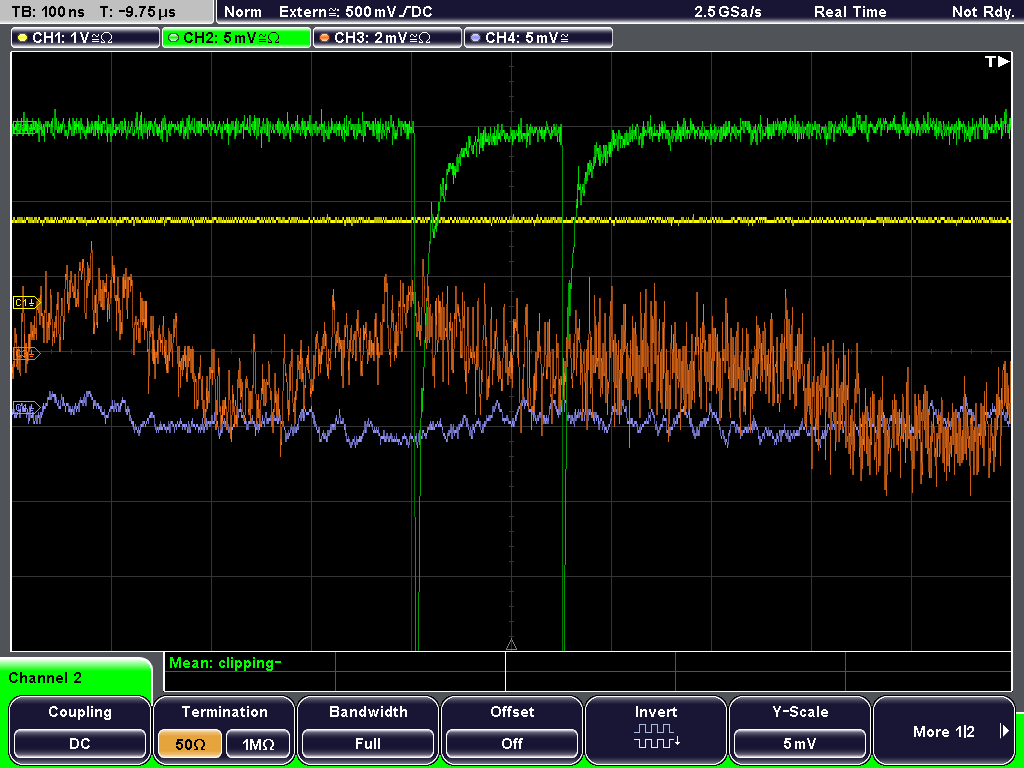Click the purple C4 ground level marker
Image resolution: width=1024 pixels, height=768 pixels.
coord(27,409)
